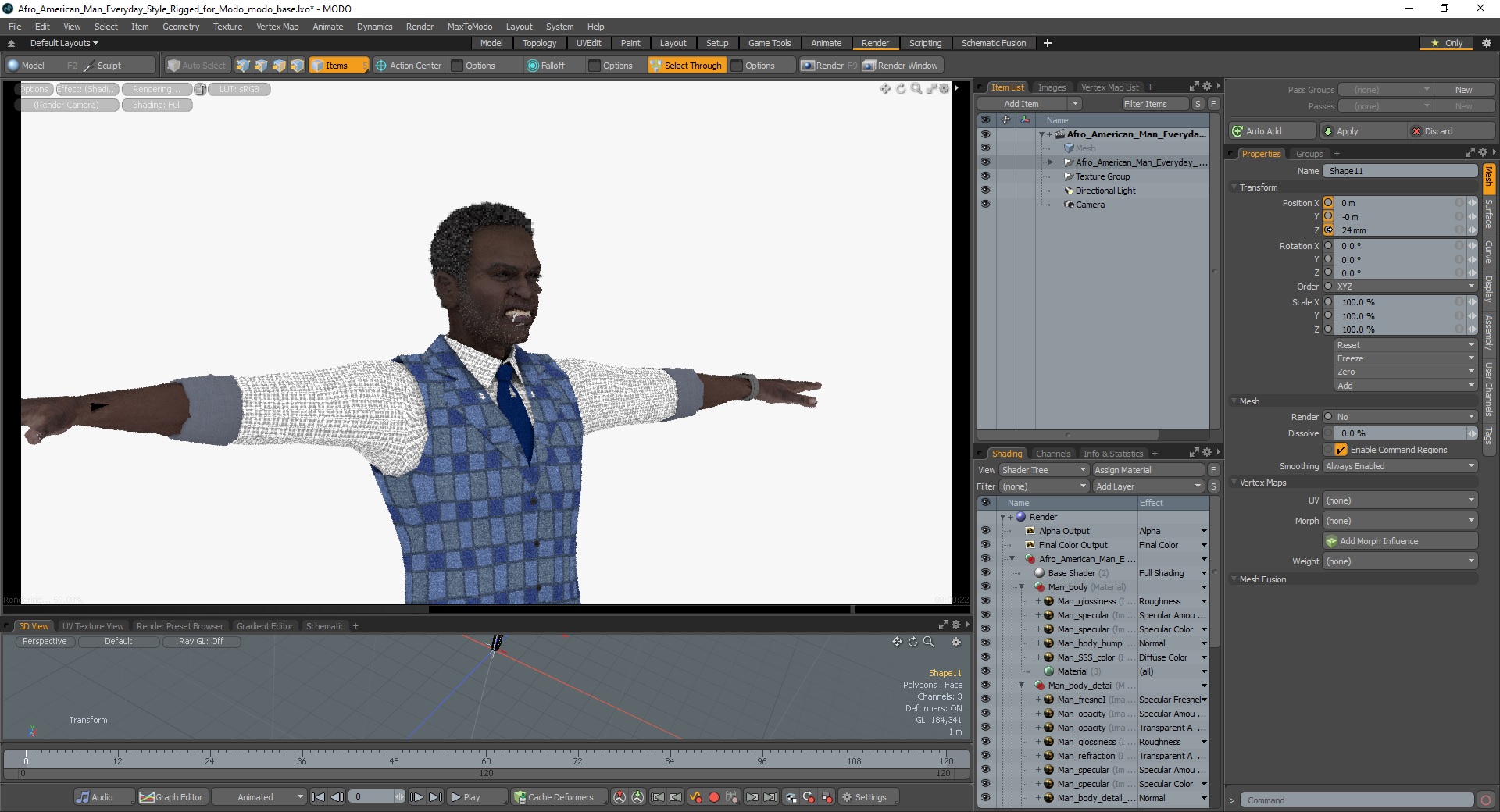Click Apply button

1363,131
